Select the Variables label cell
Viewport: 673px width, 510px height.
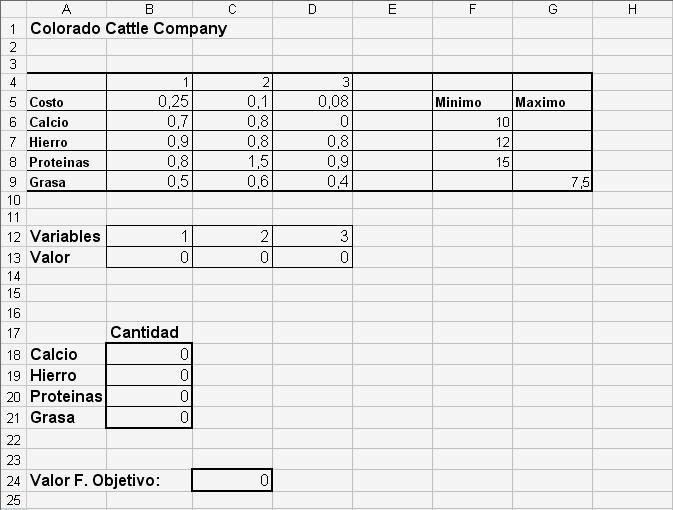[65, 237]
